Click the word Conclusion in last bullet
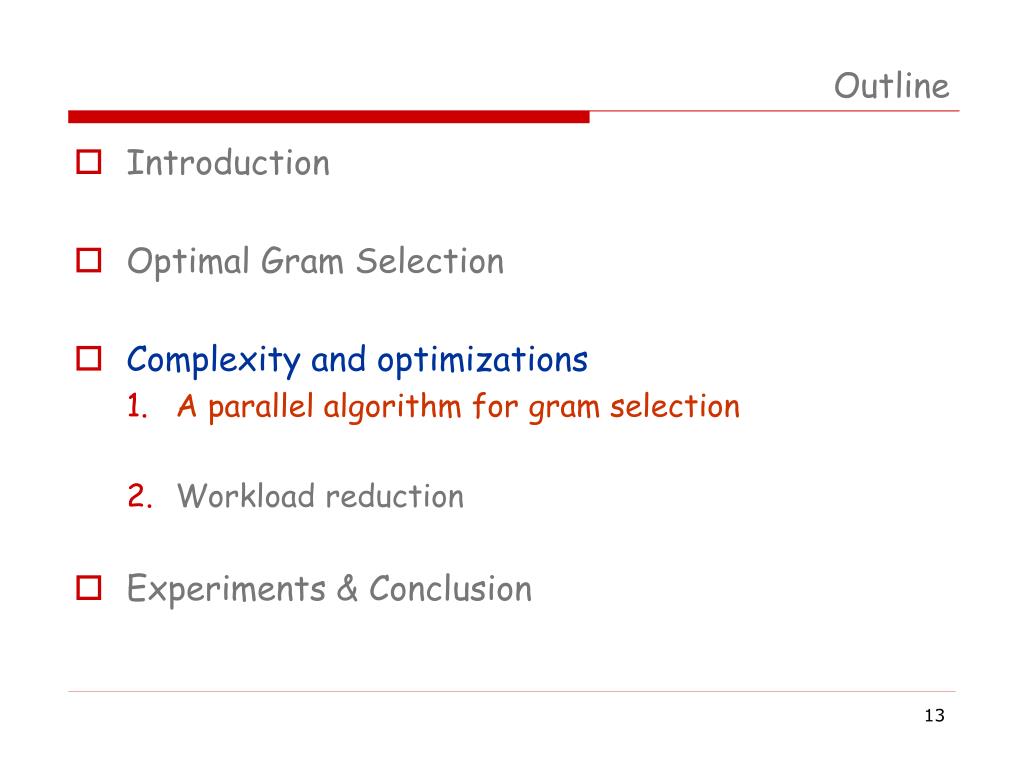This screenshot has height=768, width=1024. pyautogui.click(x=451, y=588)
